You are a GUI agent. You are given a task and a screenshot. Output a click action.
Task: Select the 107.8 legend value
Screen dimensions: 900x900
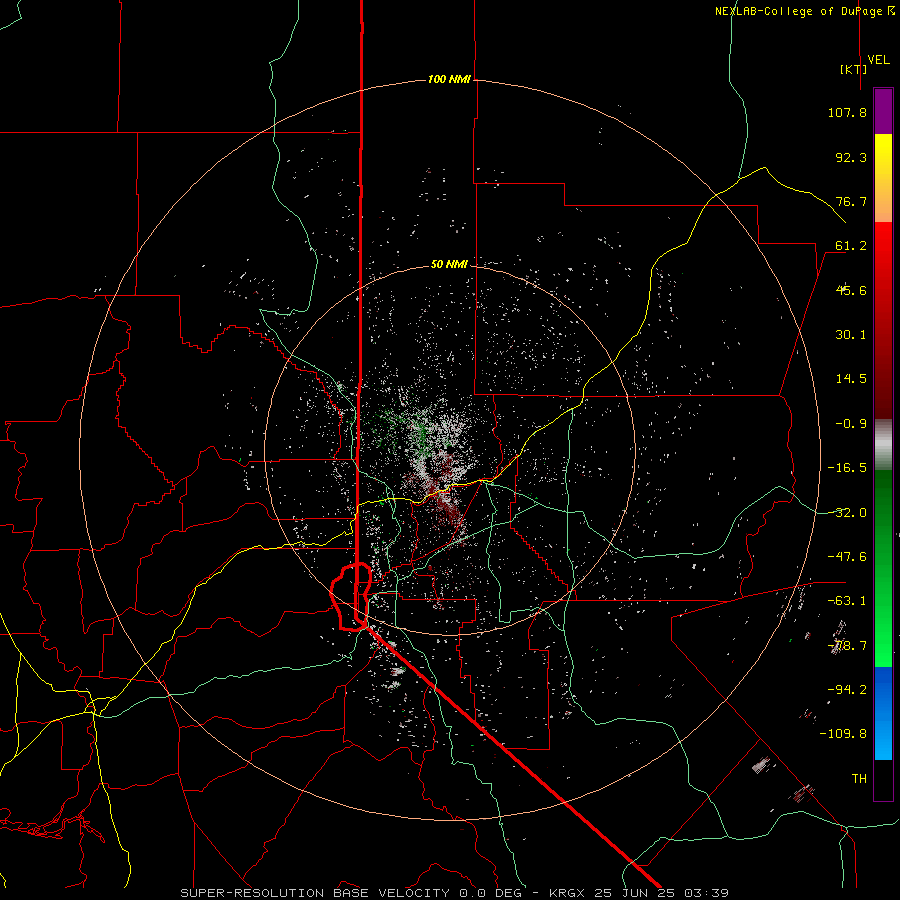coord(847,112)
